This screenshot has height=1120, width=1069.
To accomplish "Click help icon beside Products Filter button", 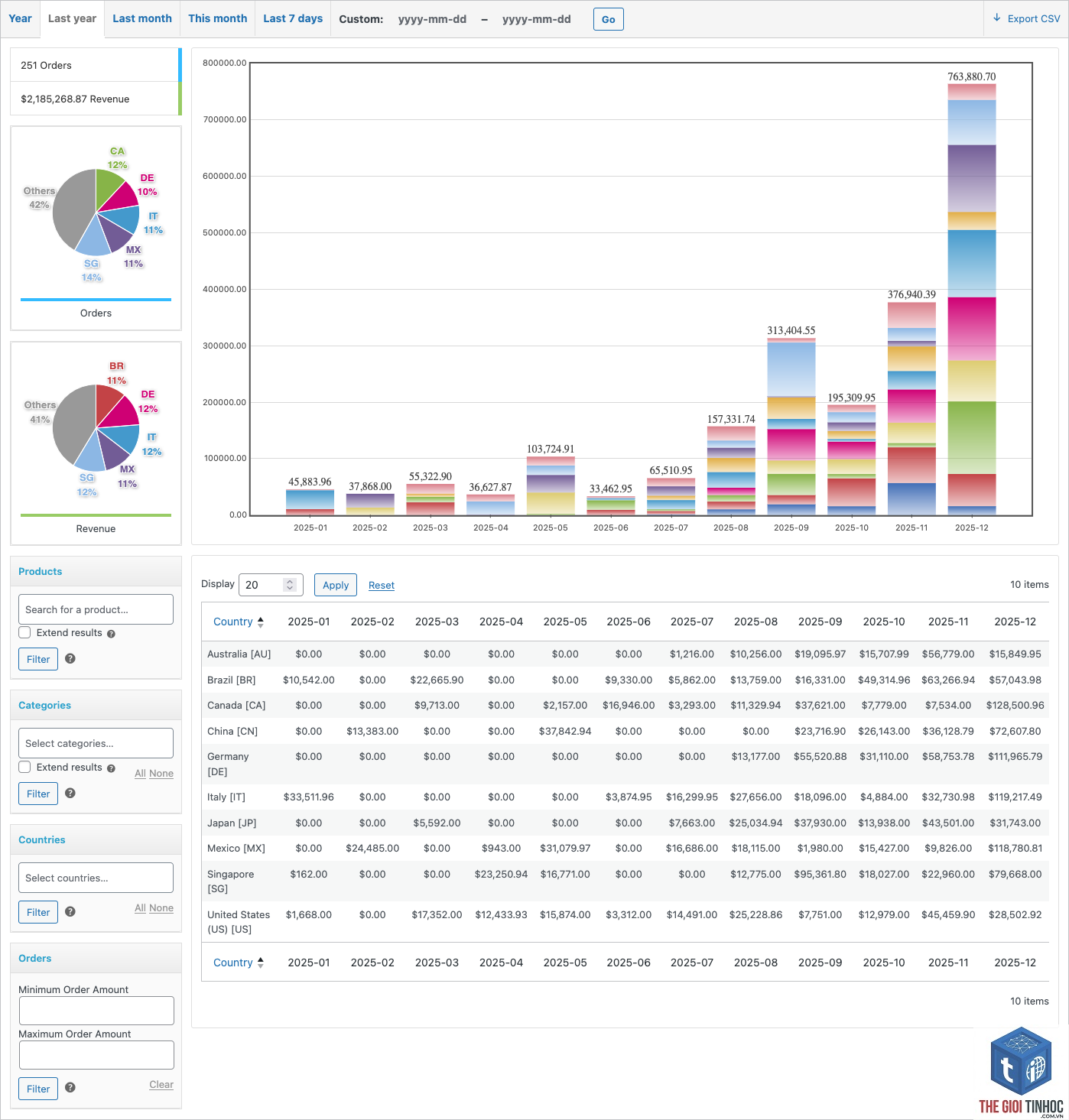I will click(70, 658).
